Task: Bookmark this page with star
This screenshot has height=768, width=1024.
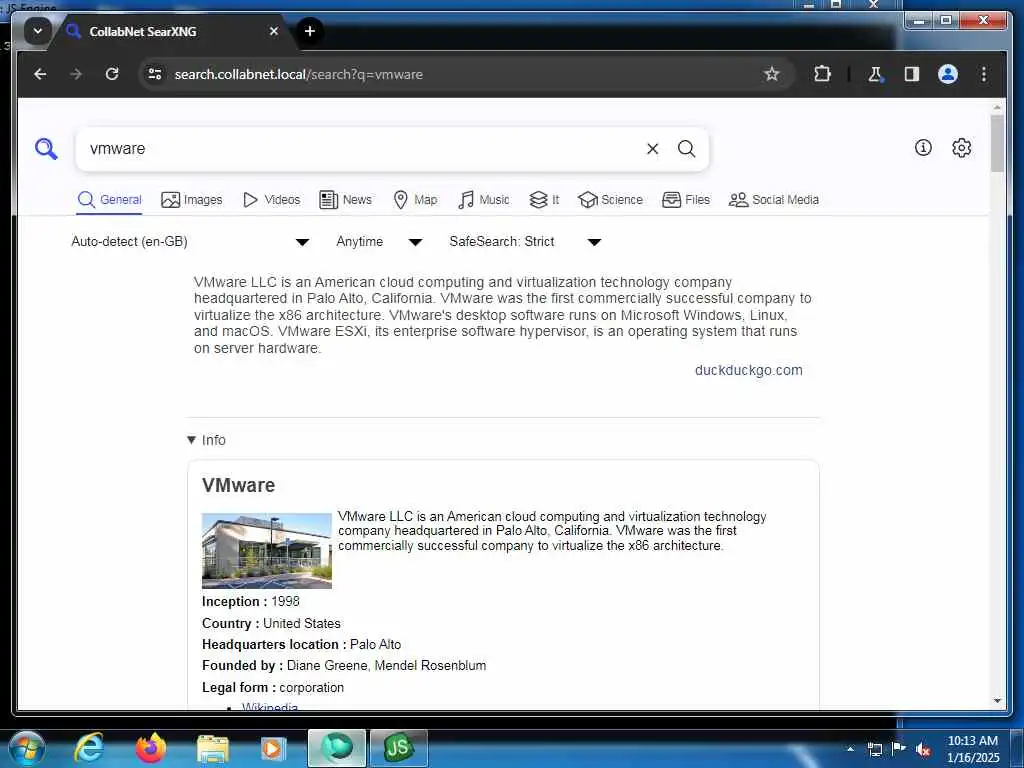Action: [x=771, y=74]
